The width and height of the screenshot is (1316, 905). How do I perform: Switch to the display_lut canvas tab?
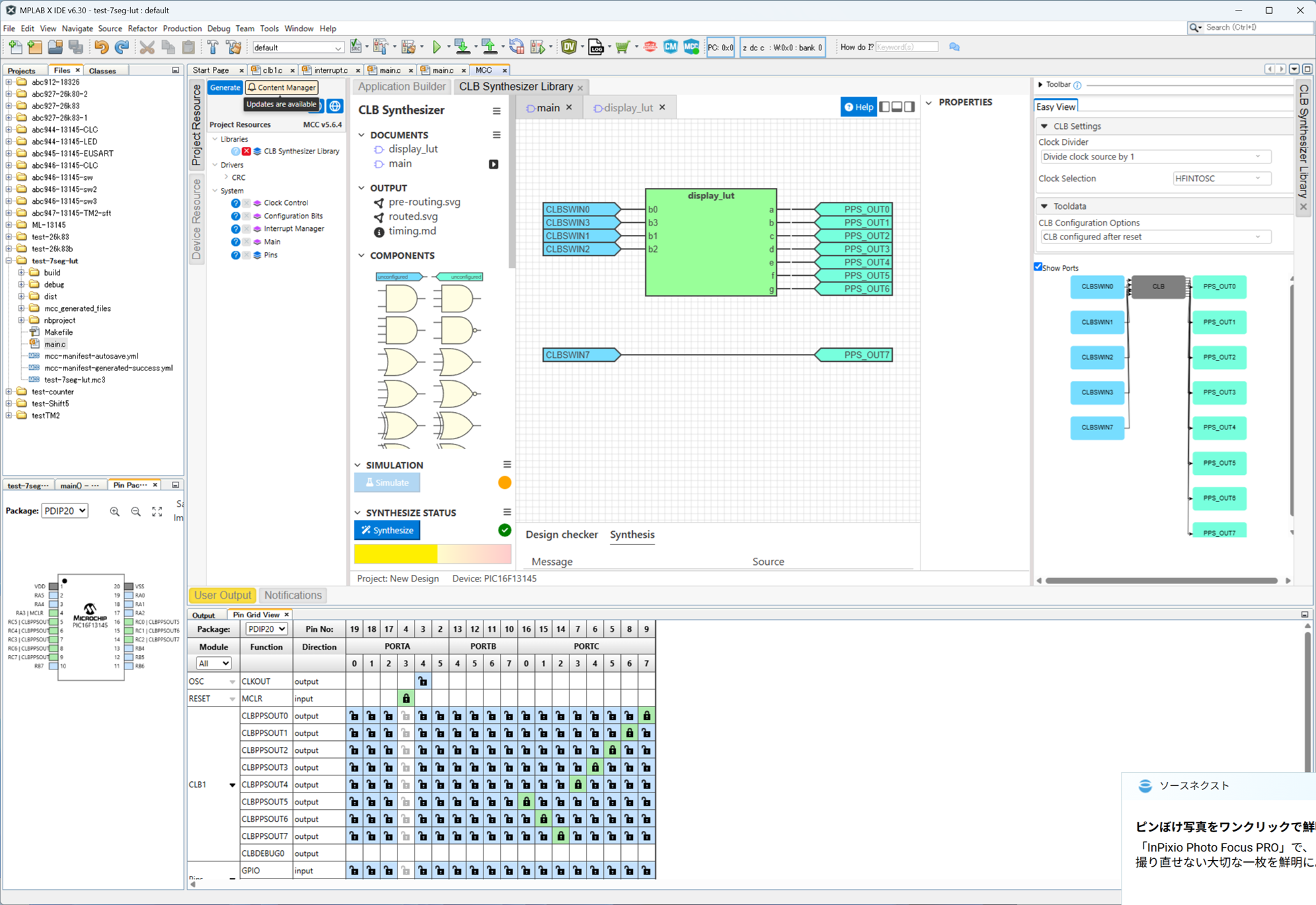tap(628, 108)
